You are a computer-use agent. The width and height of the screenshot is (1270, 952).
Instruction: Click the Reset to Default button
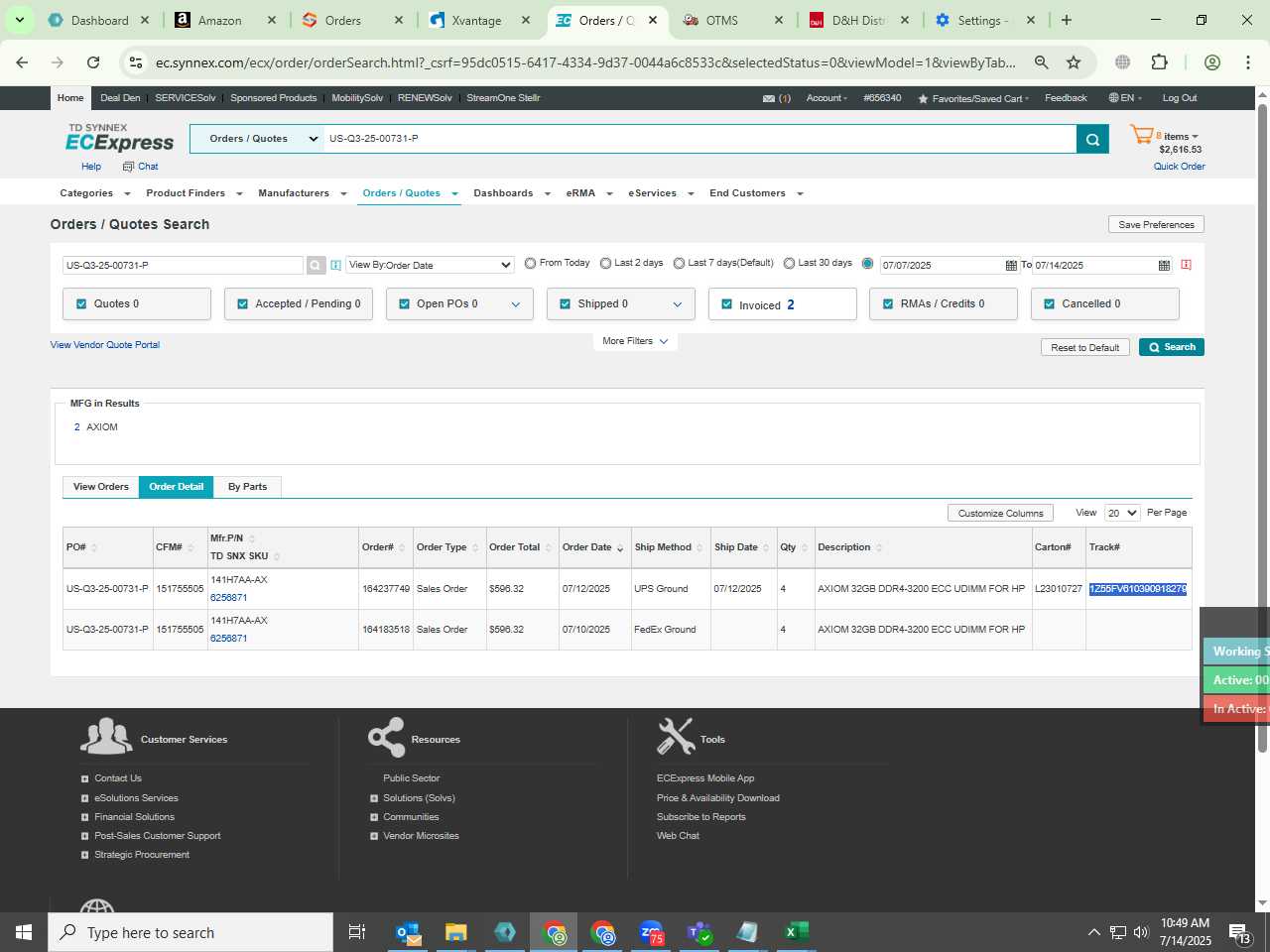coord(1084,347)
